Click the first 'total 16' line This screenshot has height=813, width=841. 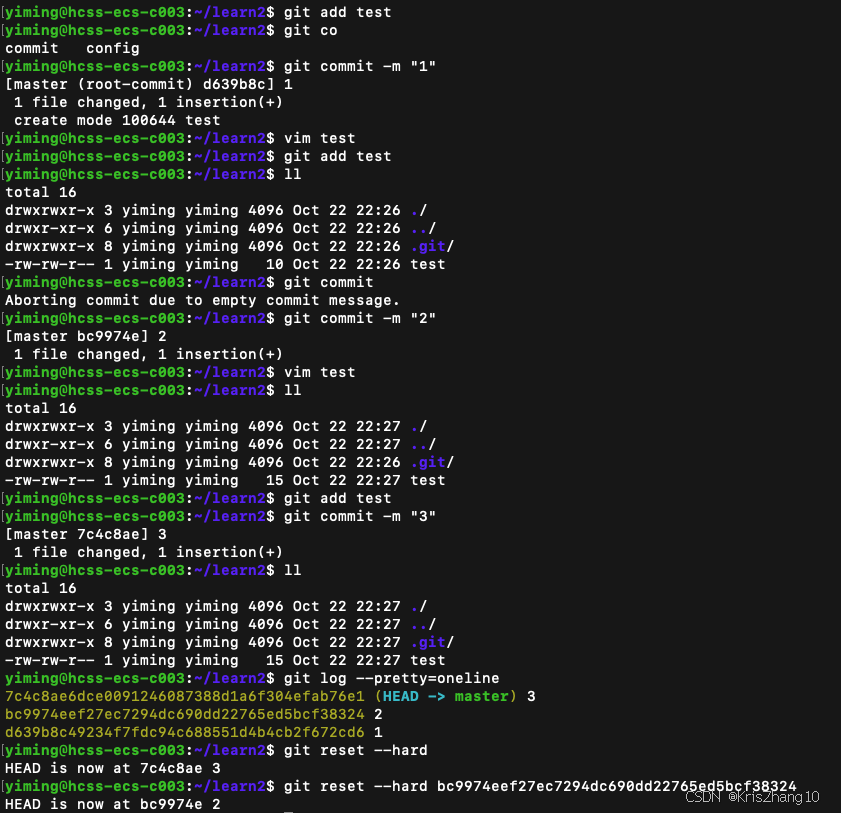click(x=41, y=193)
